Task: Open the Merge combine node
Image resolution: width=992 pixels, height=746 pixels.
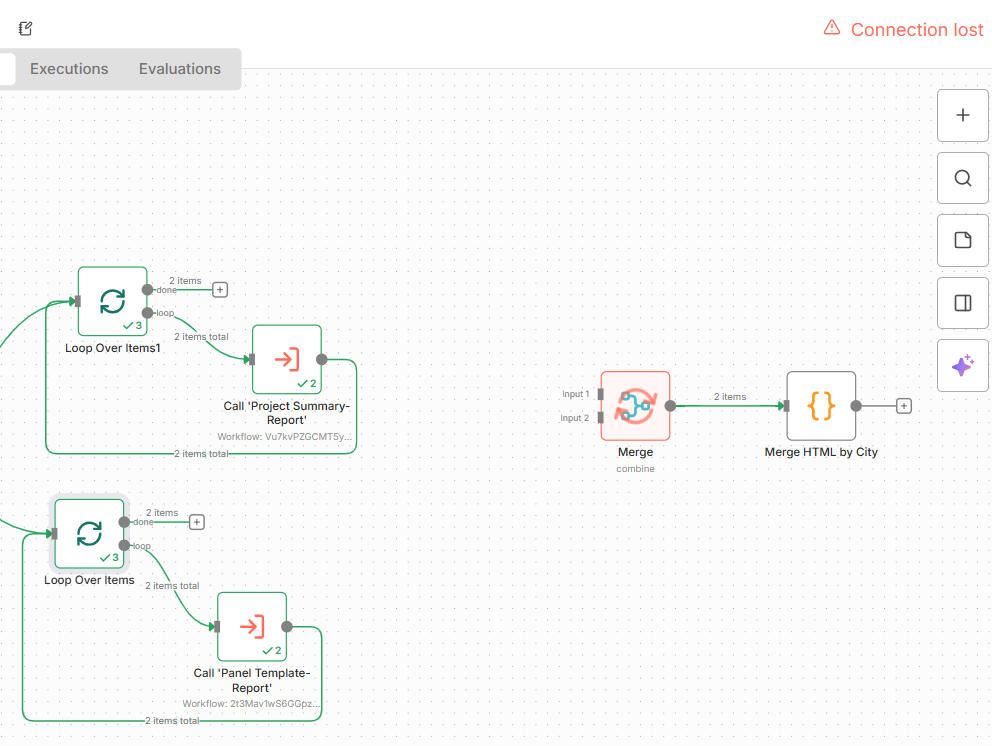Action: (x=635, y=407)
